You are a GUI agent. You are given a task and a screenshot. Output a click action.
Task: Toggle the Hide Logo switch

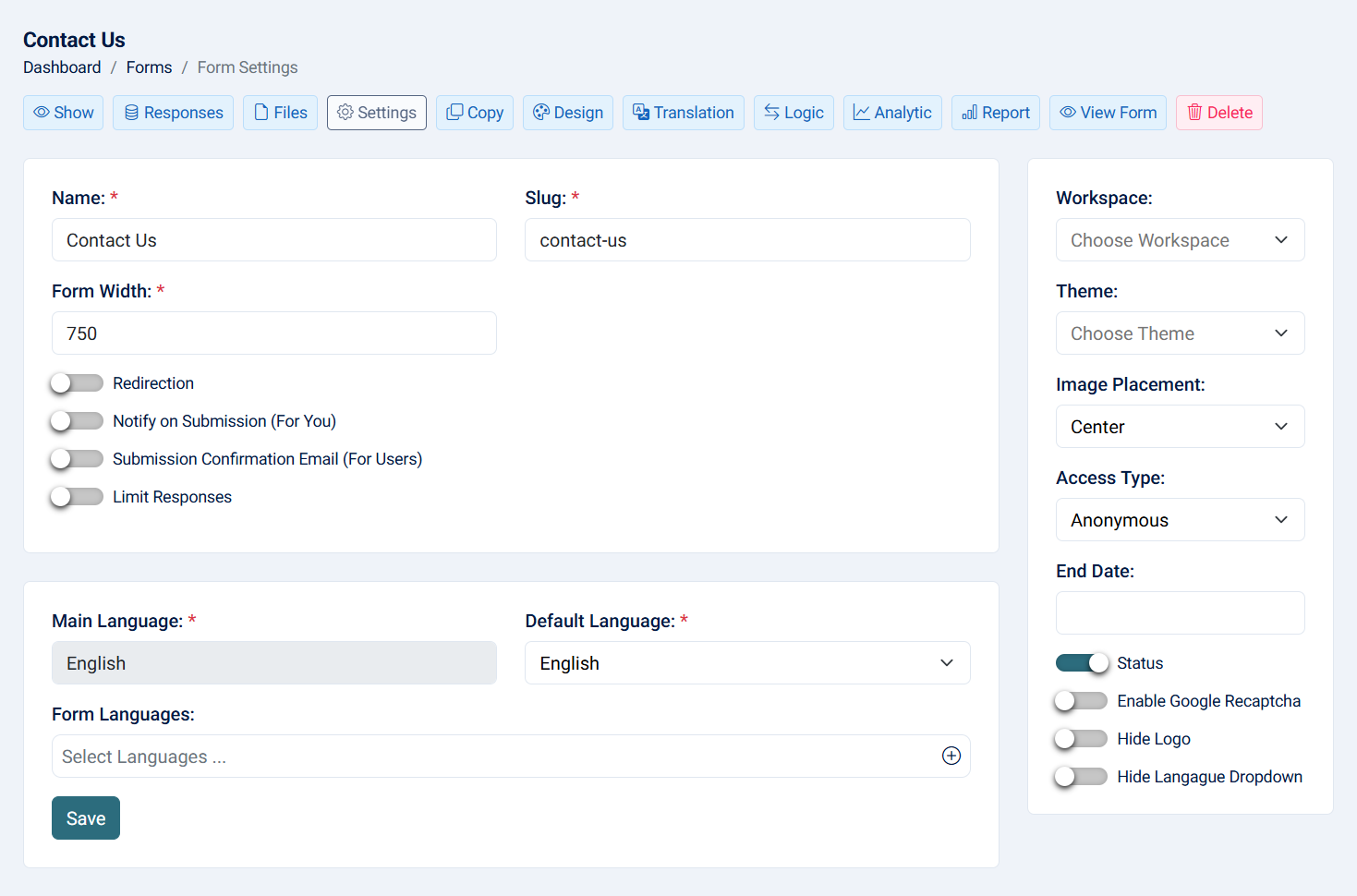click(1082, 739)
